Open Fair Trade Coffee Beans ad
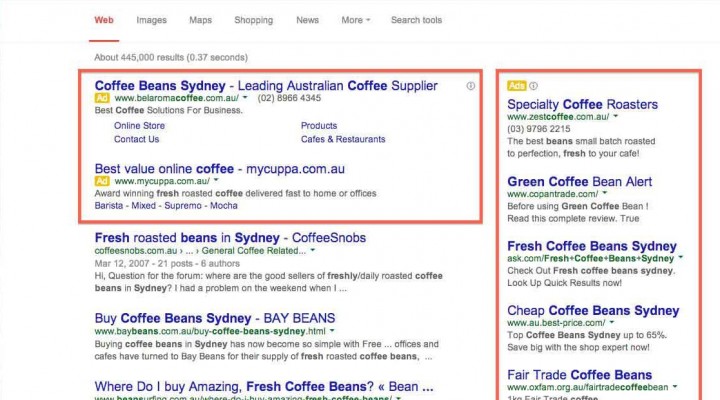The height and width of the screenshot is (400, 720). pos(579,375)
